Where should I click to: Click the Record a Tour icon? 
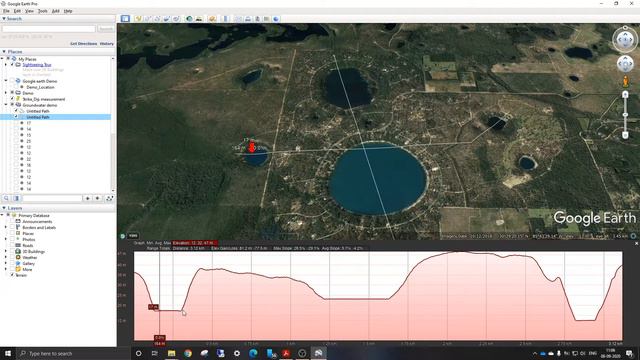176,19
